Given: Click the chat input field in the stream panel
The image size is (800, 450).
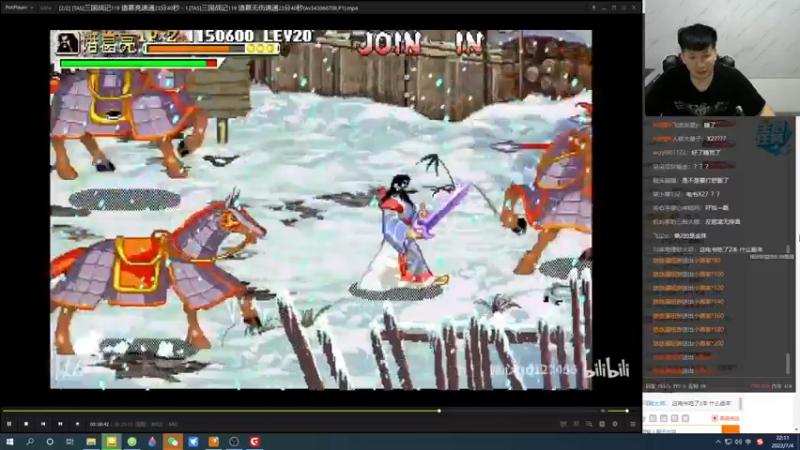Looking at the screenshot, I should tap(681, 431).
